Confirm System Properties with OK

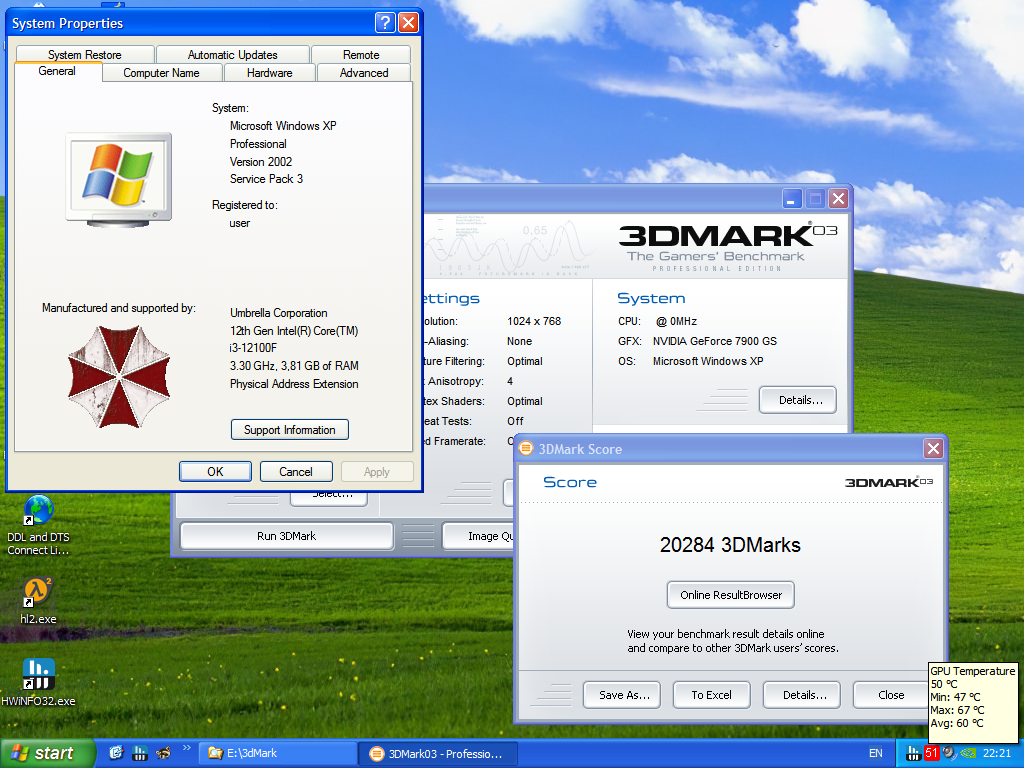pos(216,472)
